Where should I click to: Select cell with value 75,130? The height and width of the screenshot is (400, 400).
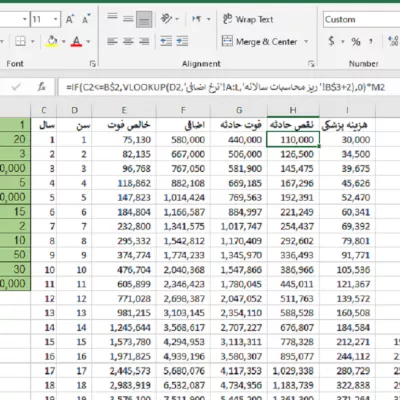point(124,139)
